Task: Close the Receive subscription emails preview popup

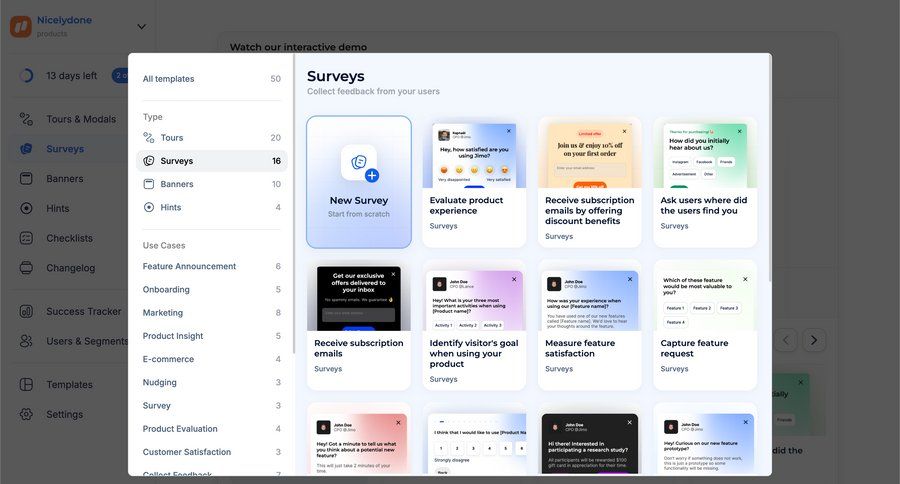Action: click(x=393, y=274)
